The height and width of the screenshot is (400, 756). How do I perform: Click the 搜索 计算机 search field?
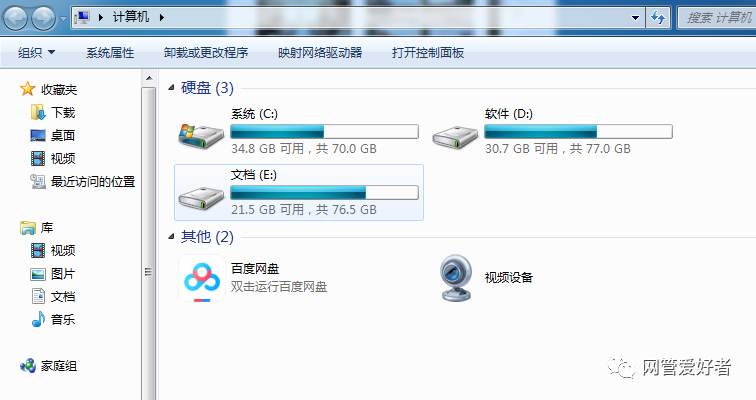pos(717,18)
